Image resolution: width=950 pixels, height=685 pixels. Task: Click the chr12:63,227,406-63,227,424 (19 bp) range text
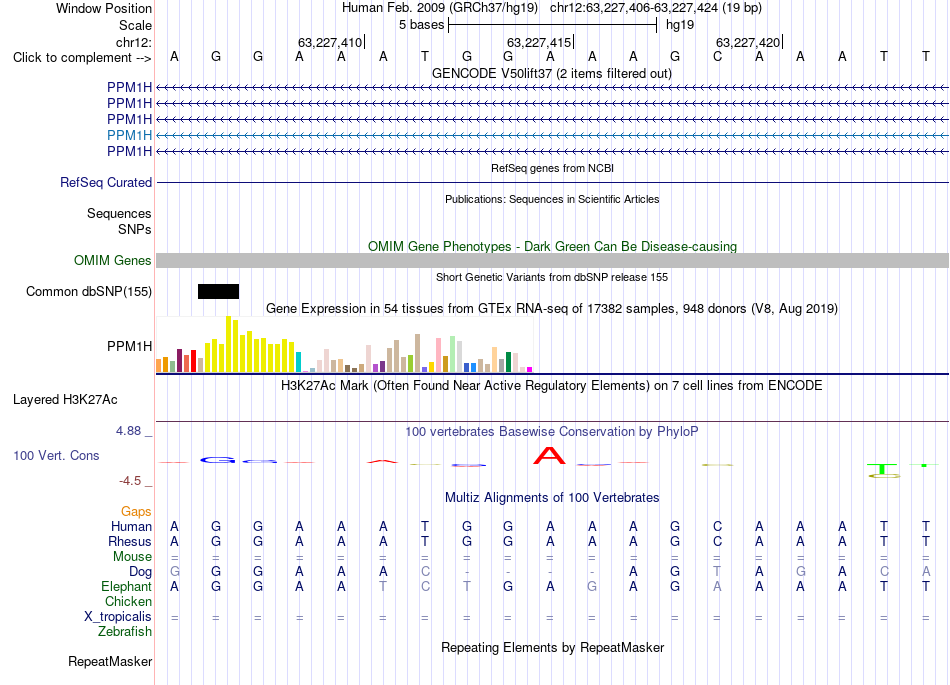tap(656, 8)
